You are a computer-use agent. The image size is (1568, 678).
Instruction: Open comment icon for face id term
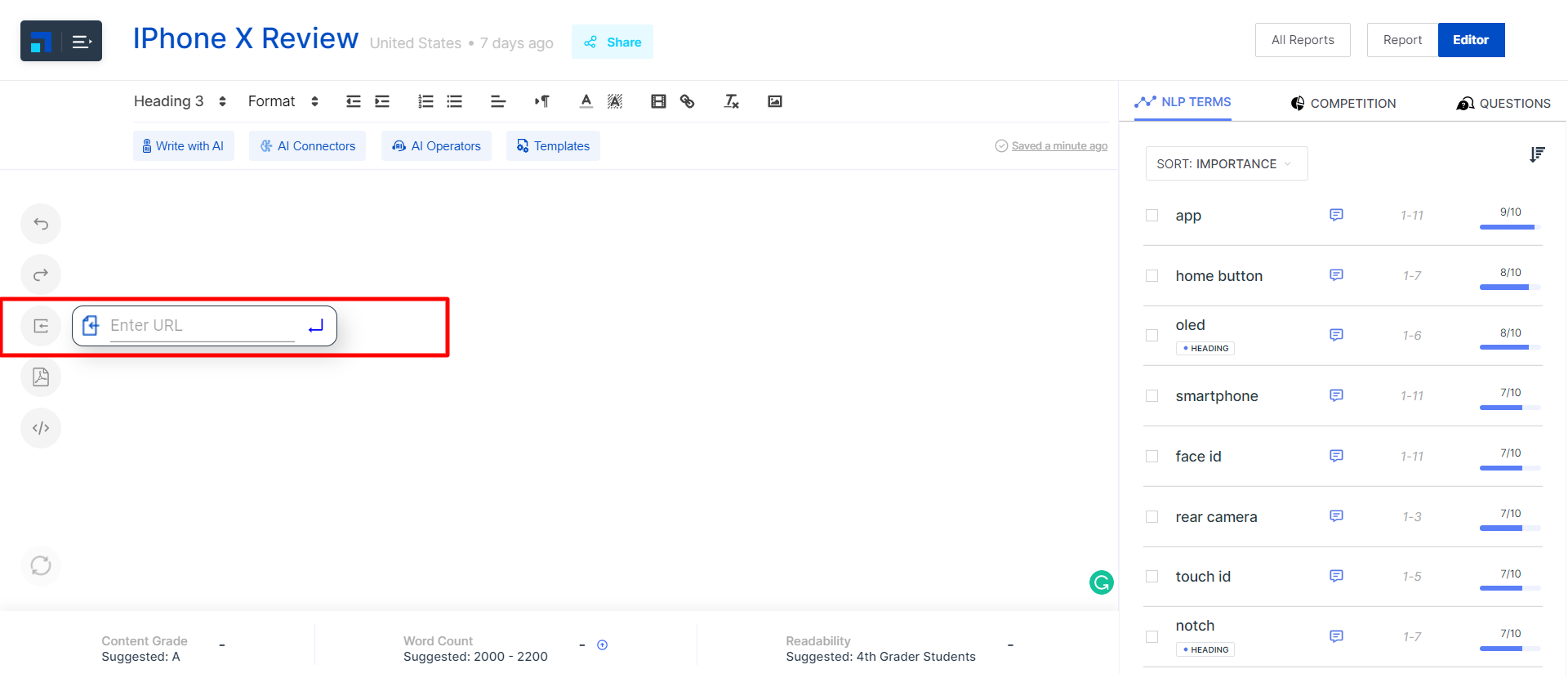[1336, 456]
